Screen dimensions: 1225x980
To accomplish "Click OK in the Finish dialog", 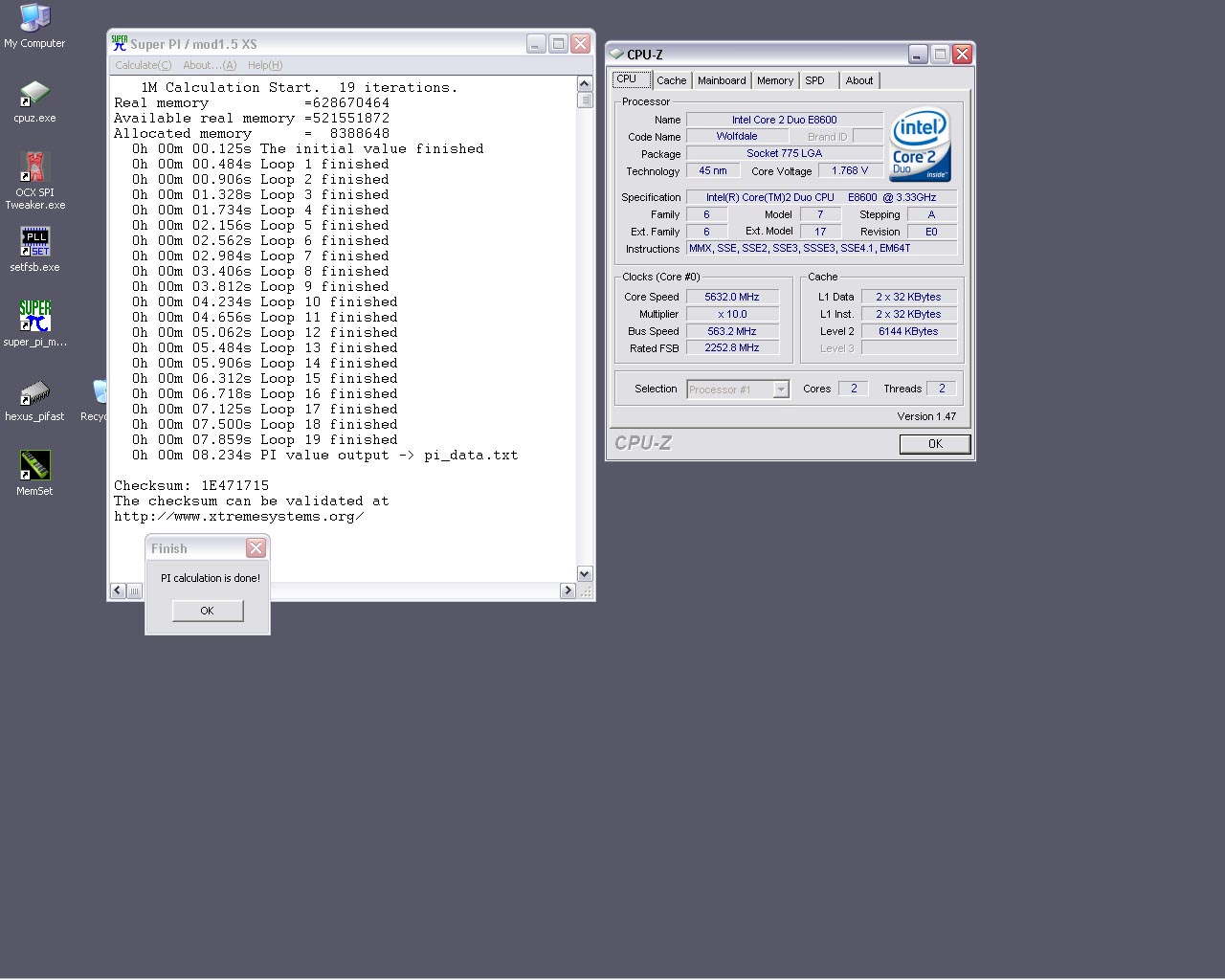I will pyautogui.click(x=208, y=611).
